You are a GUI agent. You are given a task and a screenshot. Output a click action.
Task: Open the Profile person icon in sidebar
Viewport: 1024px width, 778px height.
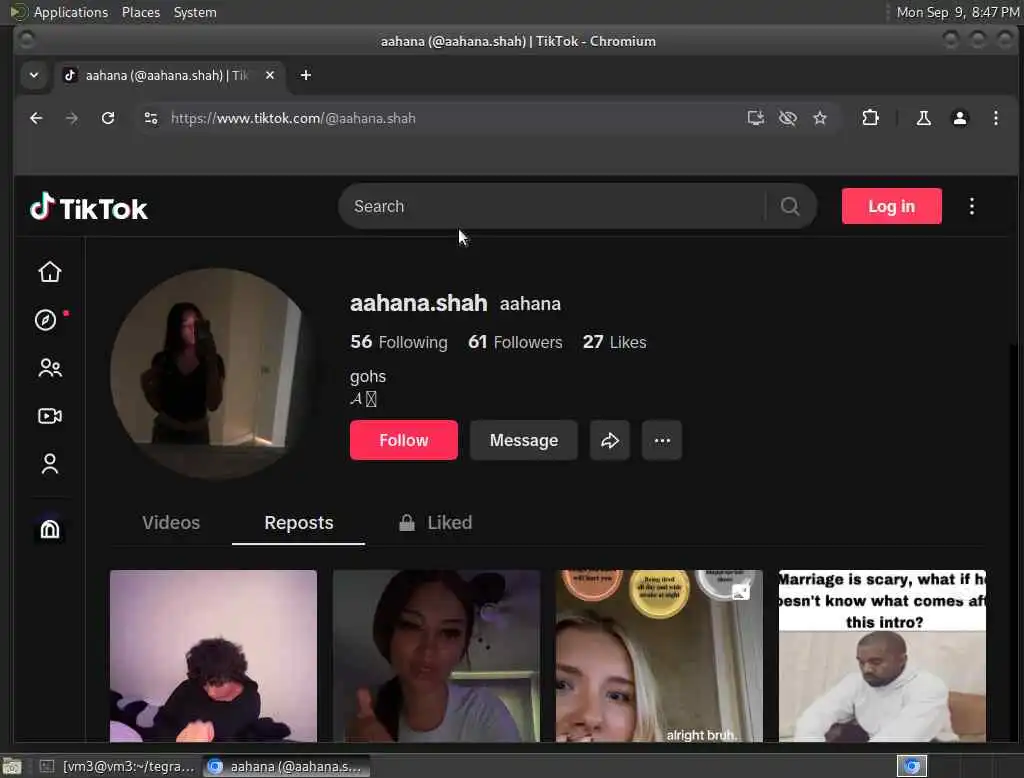[x=50, y=464]
